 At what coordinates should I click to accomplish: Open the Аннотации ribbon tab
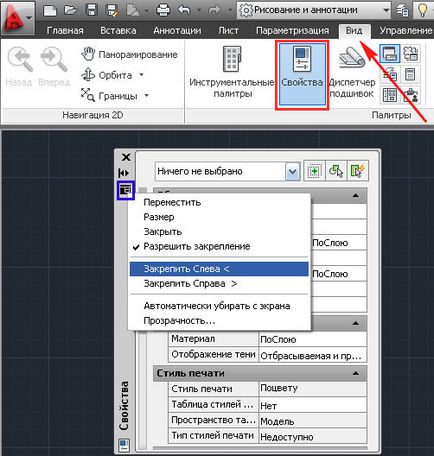[177, 31]
